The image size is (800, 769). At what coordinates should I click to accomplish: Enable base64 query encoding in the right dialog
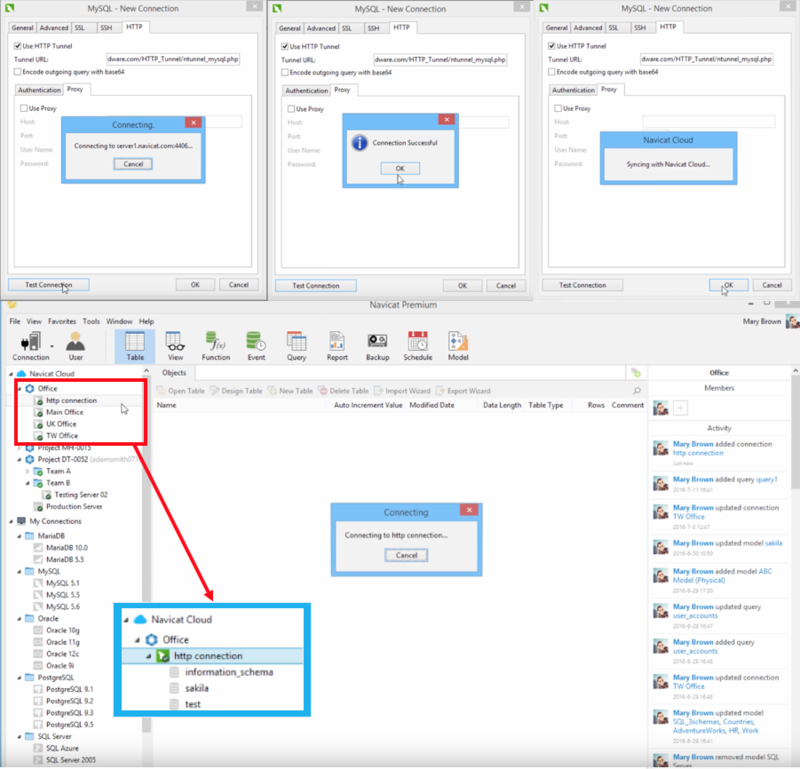tap(552, 72)
